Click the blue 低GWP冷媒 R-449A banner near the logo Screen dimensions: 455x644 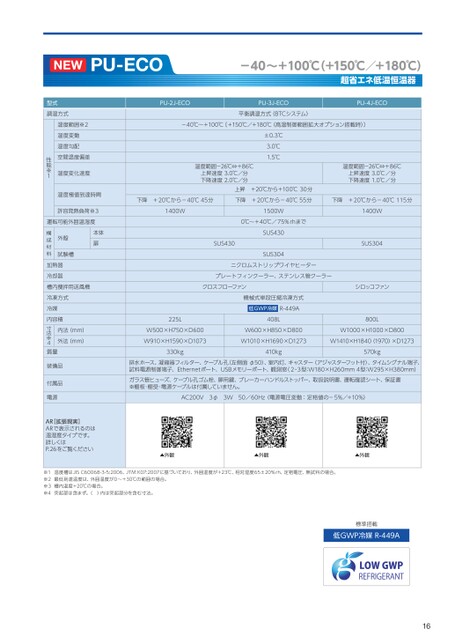[x=366, y=536]
